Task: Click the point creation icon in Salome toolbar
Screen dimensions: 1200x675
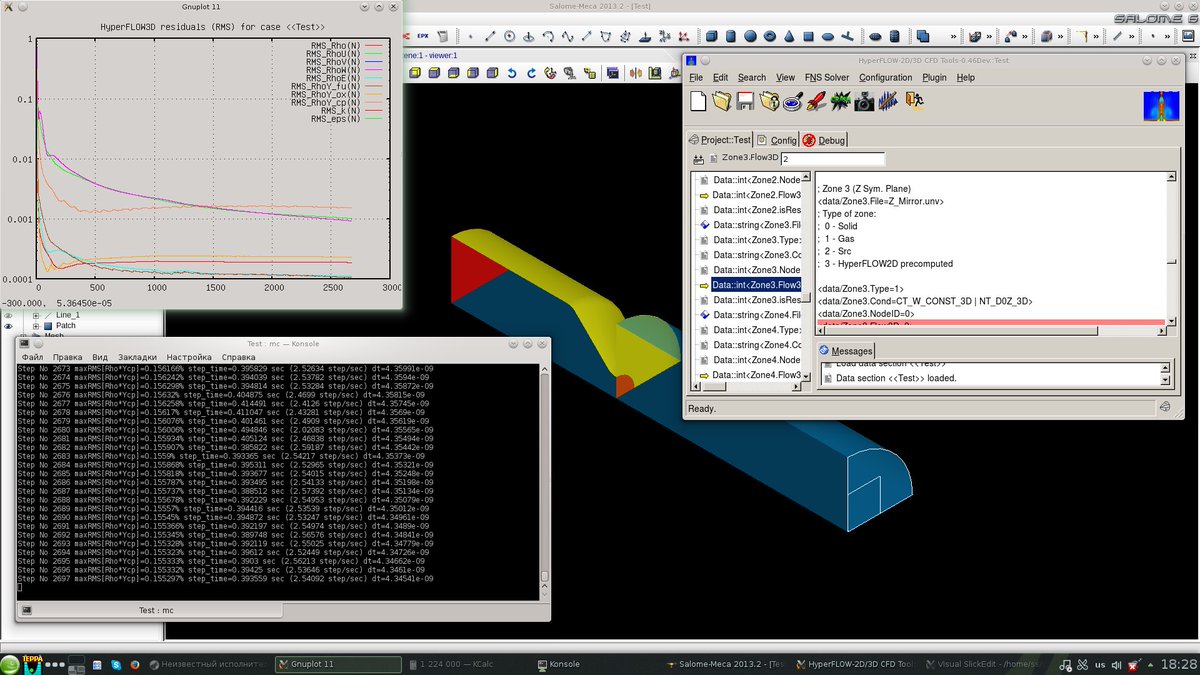Action: pyautogui.click(x=471, y=37)
